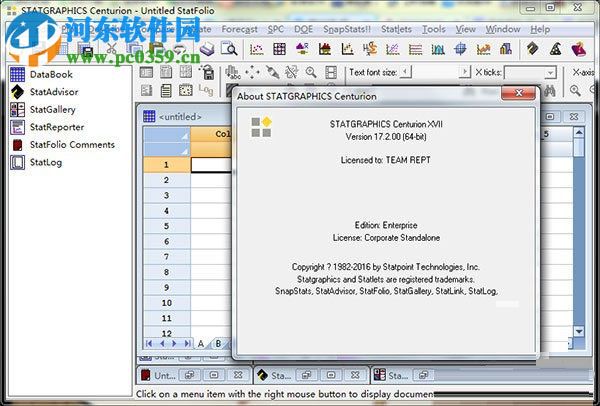The image size is (600, 406).
Task: Click the padlock save icon
Action: click(x=207, y=72)
